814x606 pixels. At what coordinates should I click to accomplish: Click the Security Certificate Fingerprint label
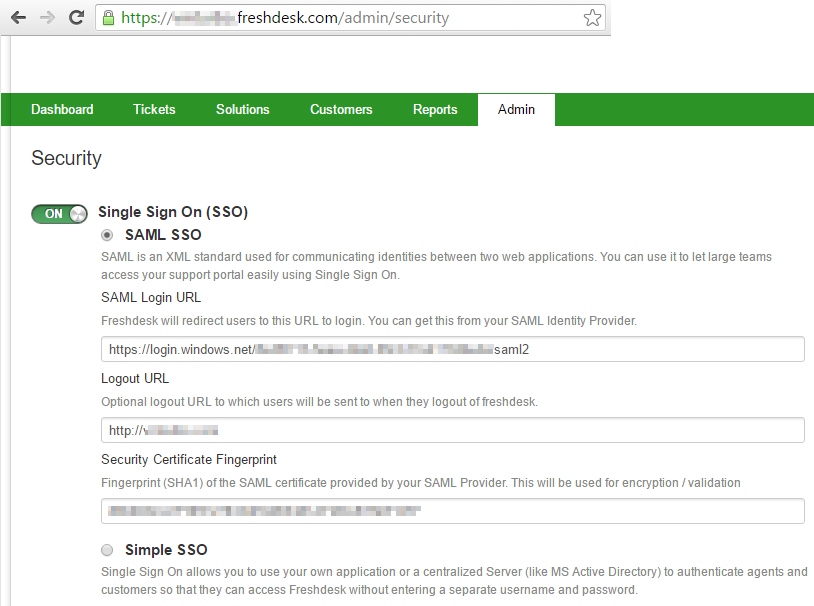[x=189, y=460]
